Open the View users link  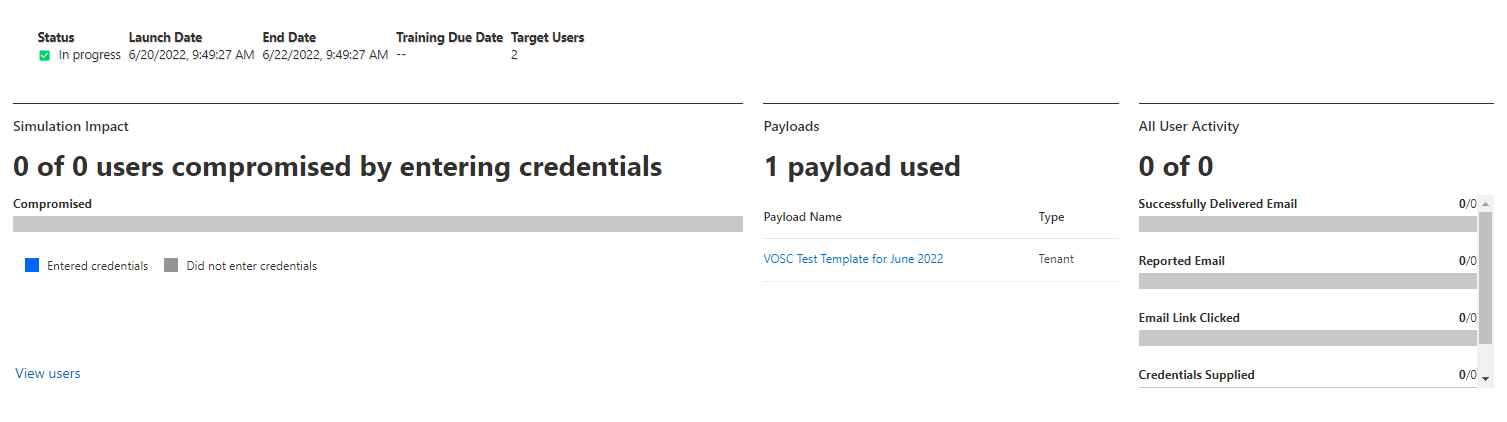(48, 373)
